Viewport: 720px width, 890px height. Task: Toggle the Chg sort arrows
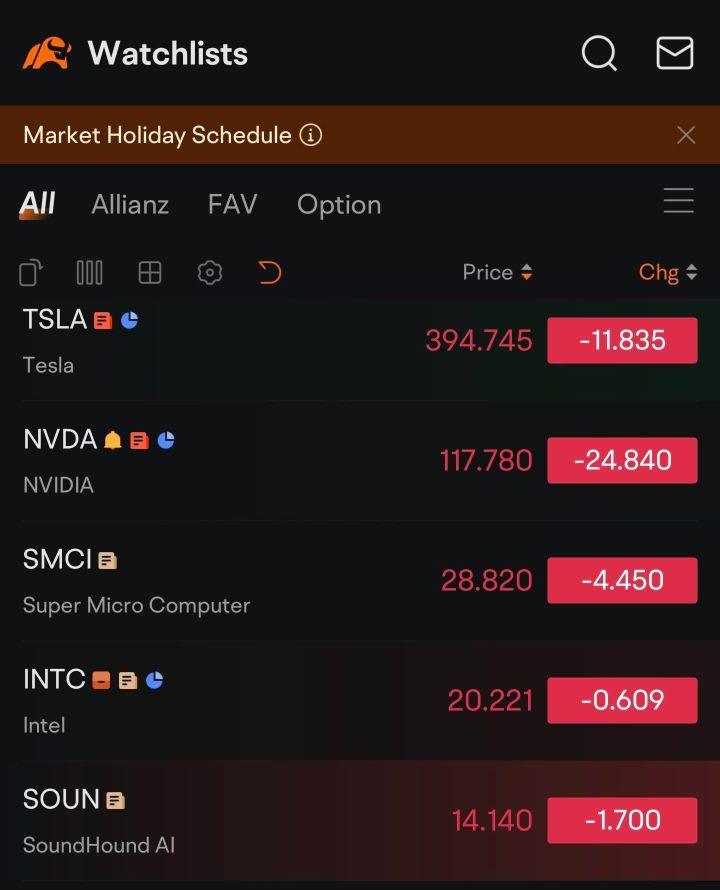(692, 272)
